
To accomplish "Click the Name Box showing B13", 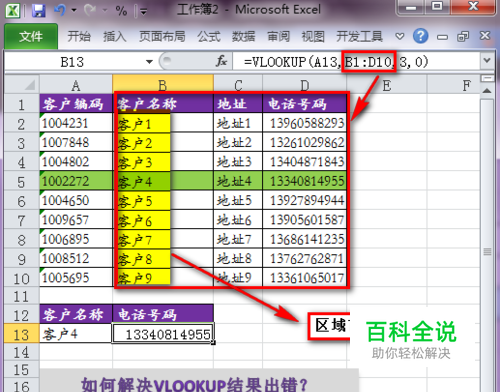I will (72, 62).
